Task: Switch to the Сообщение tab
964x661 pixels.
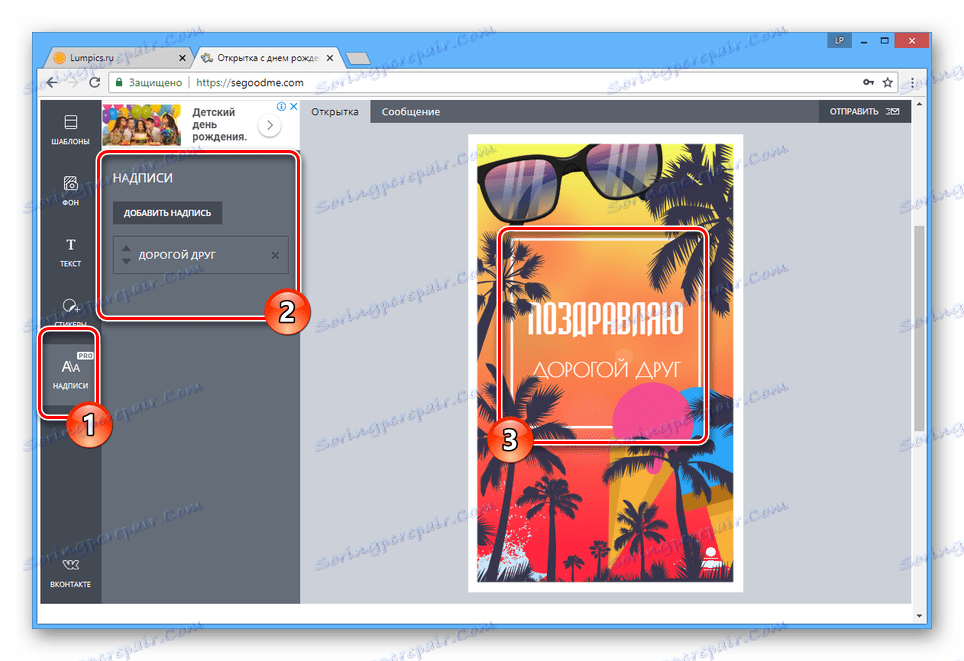Action: [411, 112]
